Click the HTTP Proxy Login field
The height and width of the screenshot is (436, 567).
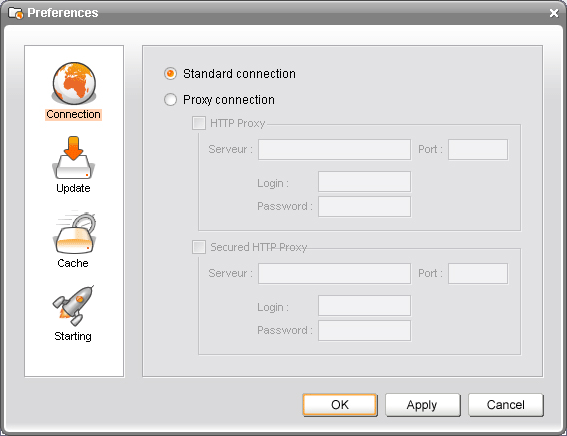click(x=364, y=181)
